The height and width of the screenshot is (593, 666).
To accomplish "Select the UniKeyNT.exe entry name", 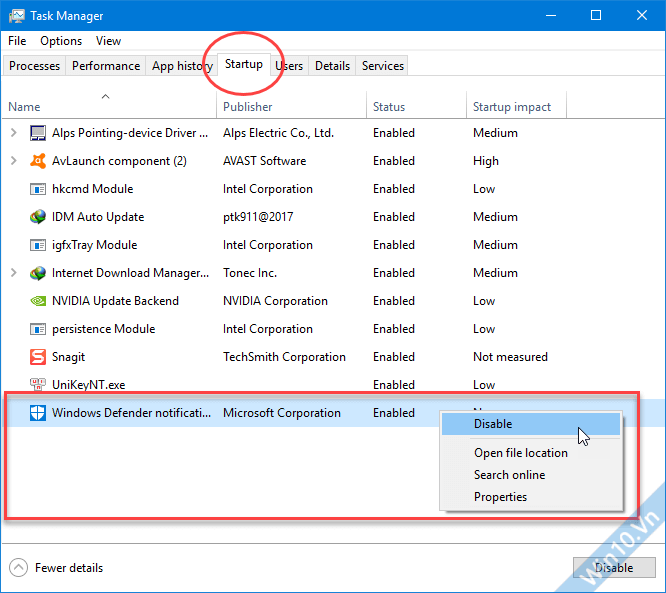I will pos(88,385).
